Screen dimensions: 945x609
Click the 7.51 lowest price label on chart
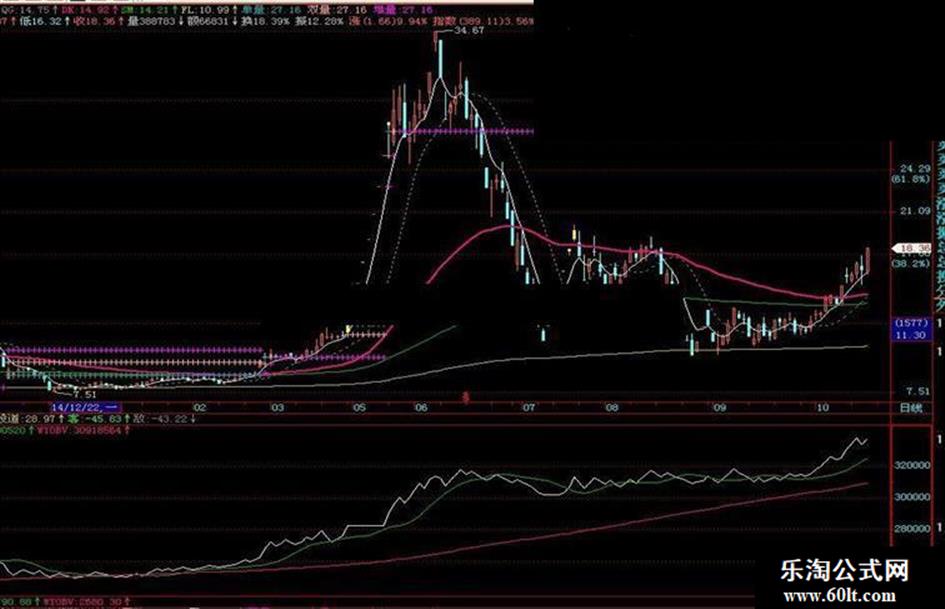(x=84, y=394)
